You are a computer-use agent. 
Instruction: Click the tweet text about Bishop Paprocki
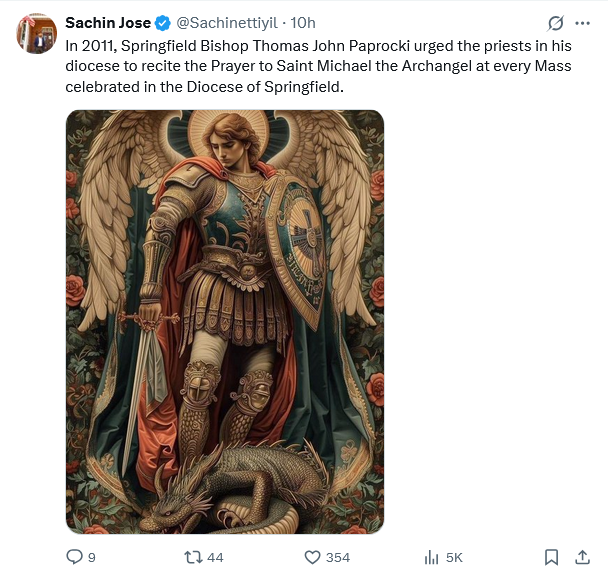(300, 67)
